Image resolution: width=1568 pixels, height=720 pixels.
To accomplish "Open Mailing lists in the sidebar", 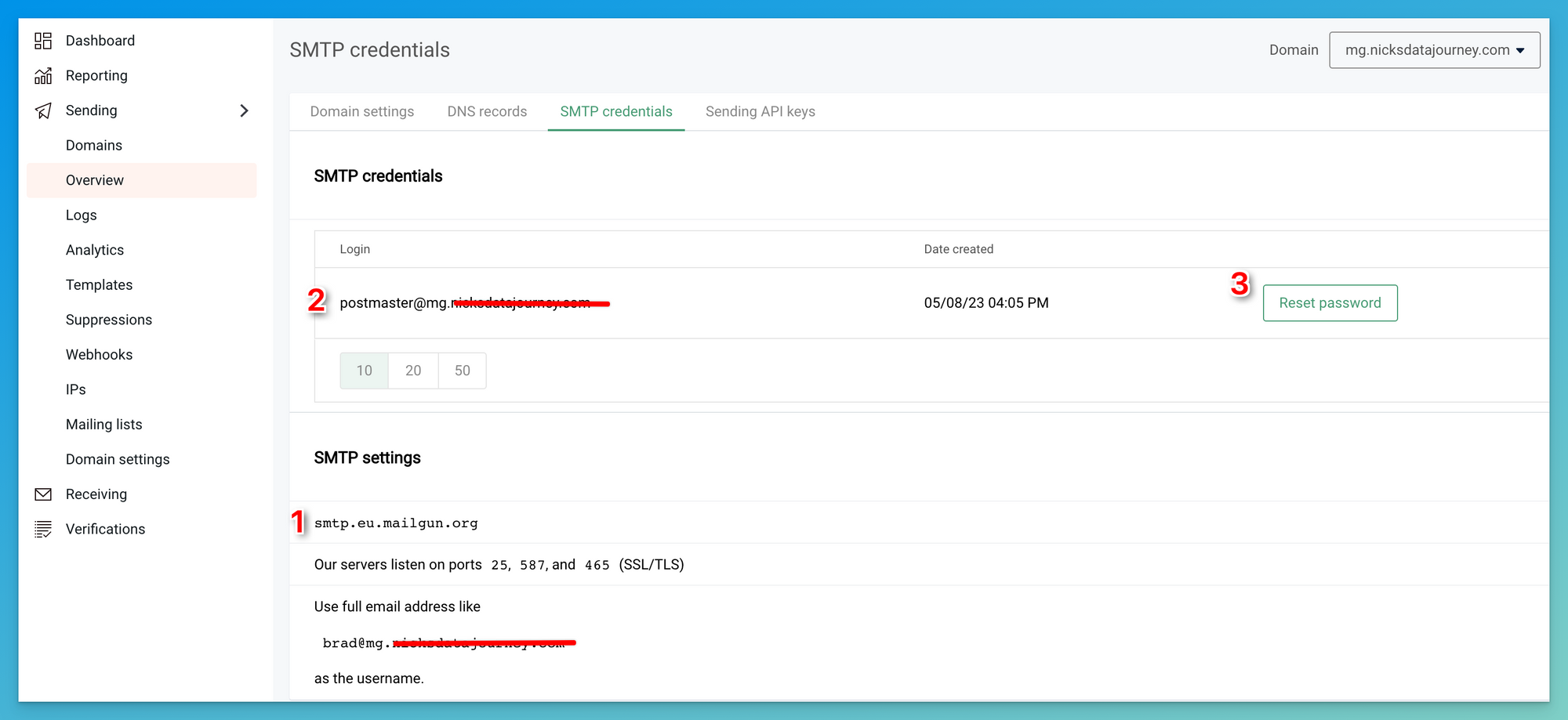I will tap(104, 424).
